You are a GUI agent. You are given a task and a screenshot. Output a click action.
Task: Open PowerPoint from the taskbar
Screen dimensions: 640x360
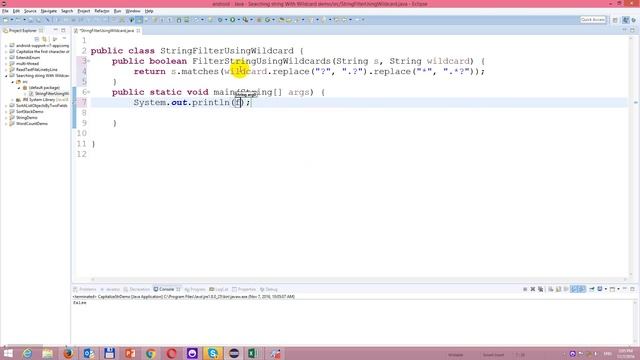(130, 353)
